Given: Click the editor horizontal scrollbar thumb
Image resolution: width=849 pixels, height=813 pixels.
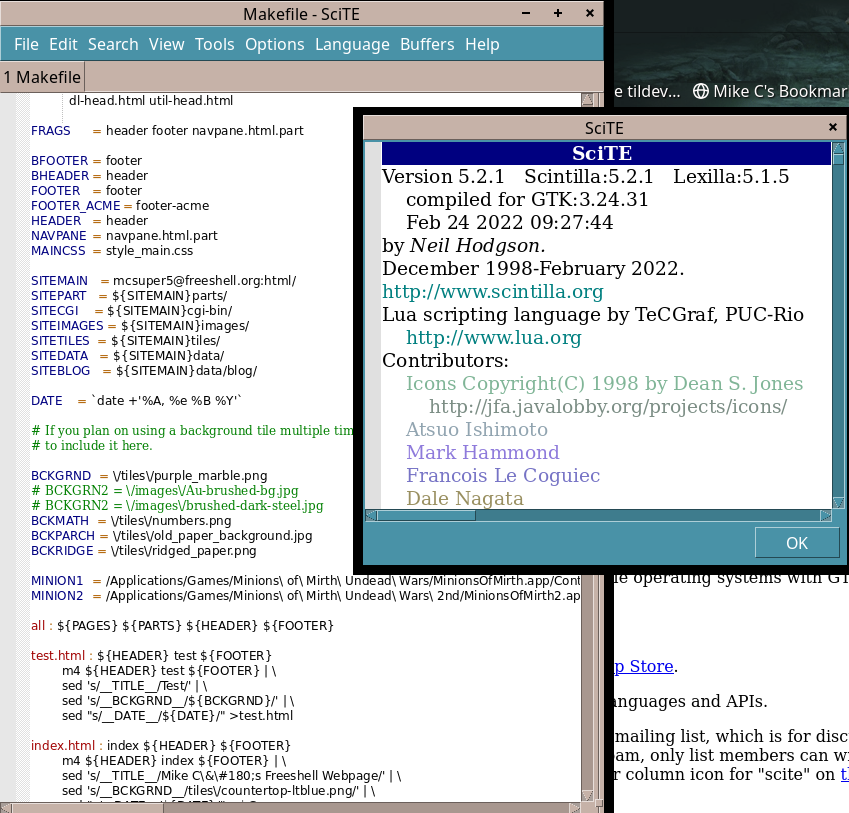Looking at the screenshot, I should [x=88, y=808].
